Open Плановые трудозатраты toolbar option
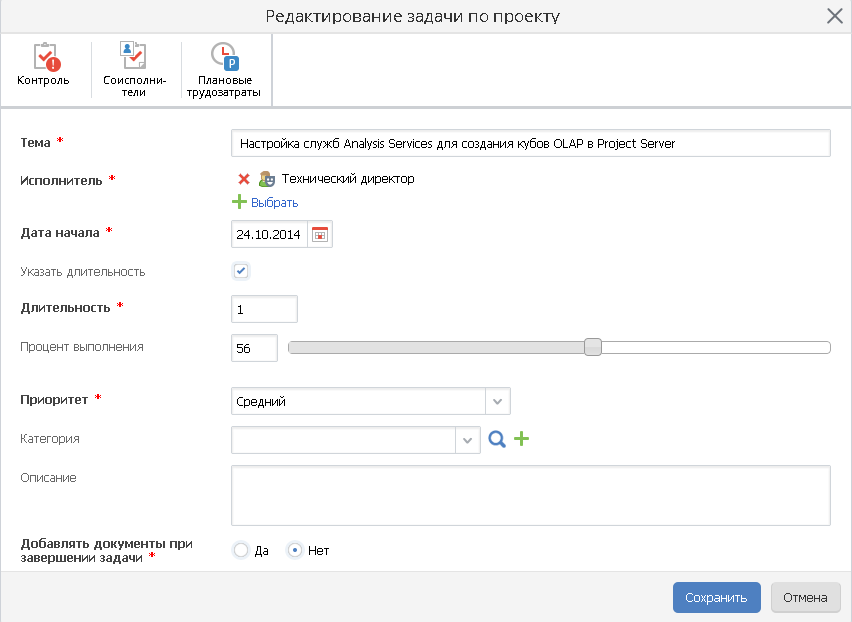The height and width of the screenshot is (622, 852). (x=224, y=70)
